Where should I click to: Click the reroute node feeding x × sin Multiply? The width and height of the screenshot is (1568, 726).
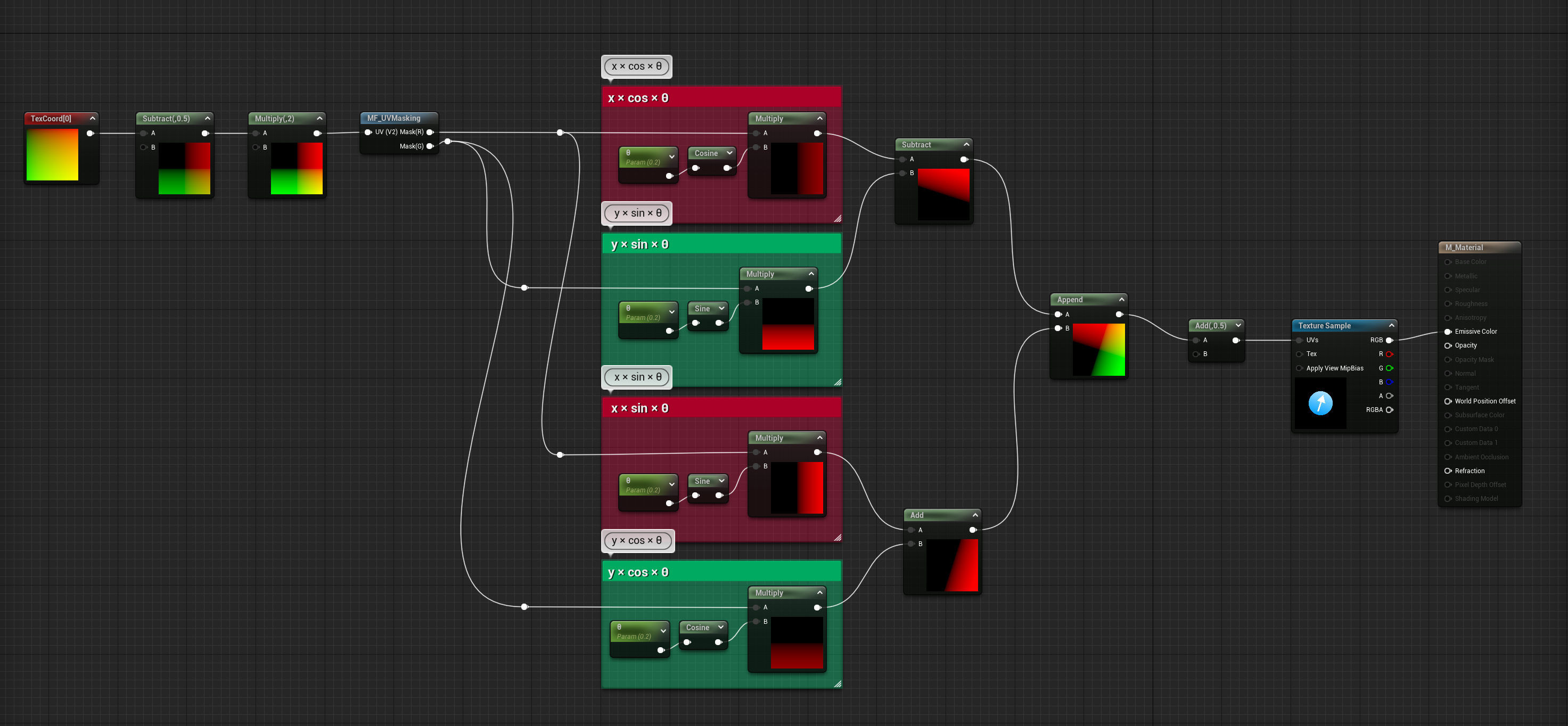point(560,455)
